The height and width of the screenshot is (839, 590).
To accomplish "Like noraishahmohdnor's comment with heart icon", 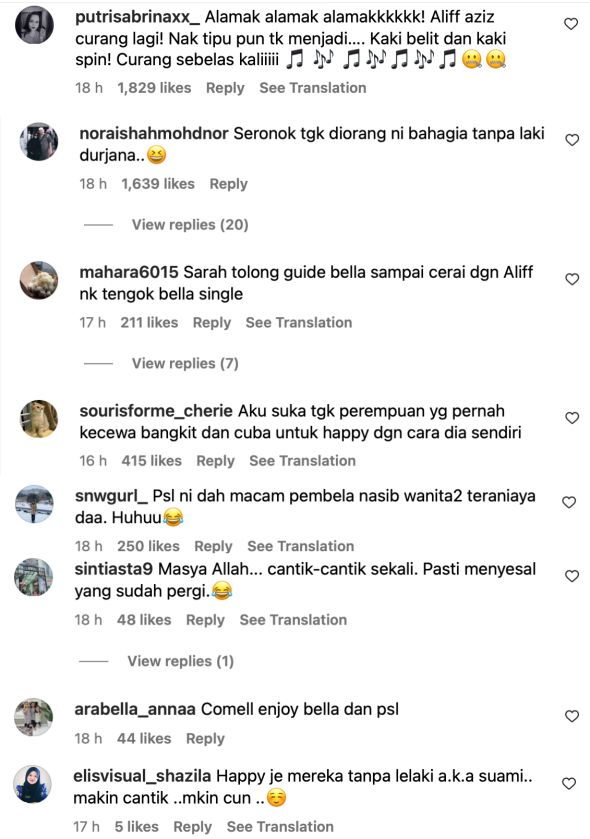I will point(572,140).
